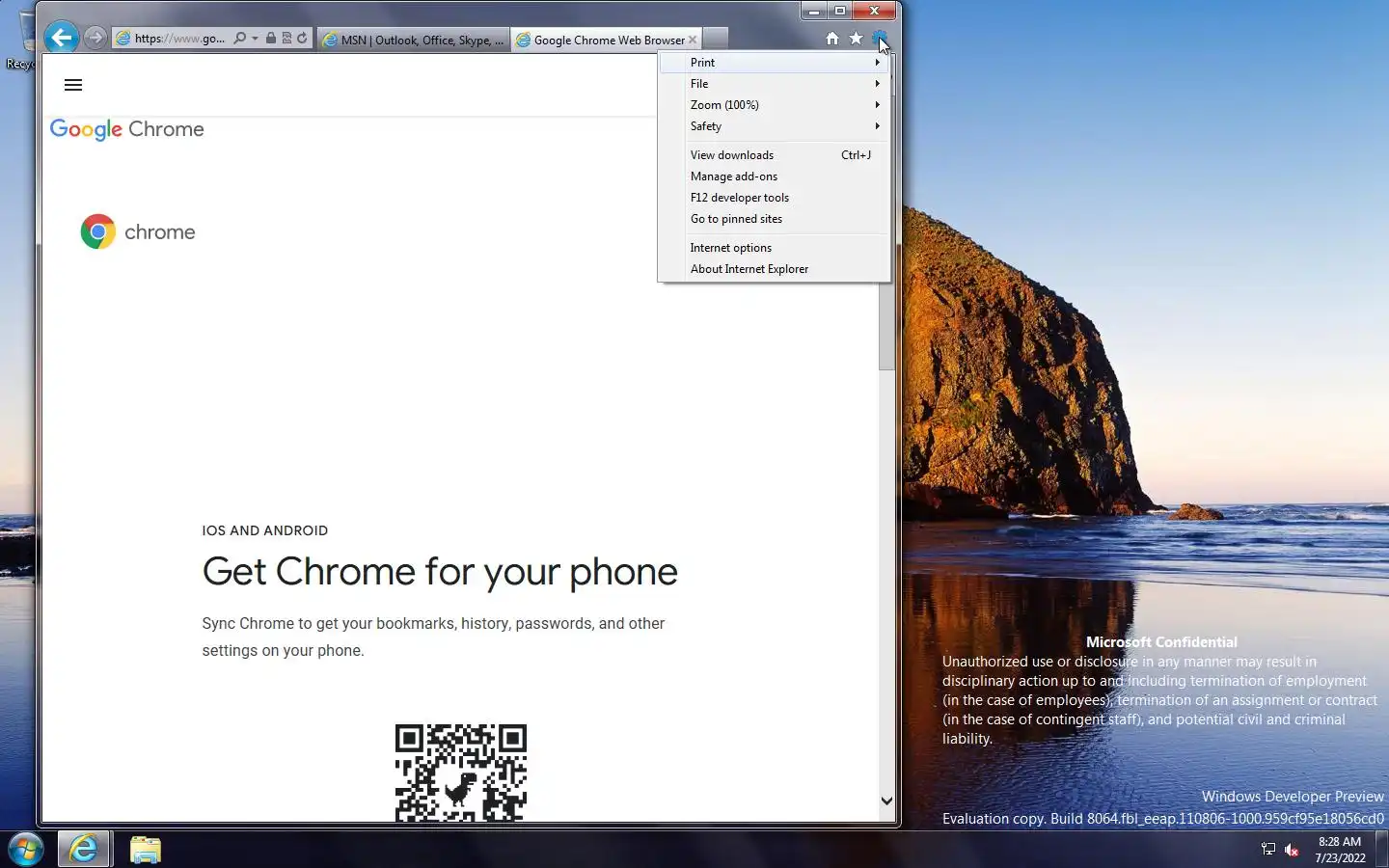
Task: Expand the Safety submenu
Action: (775, 126)
